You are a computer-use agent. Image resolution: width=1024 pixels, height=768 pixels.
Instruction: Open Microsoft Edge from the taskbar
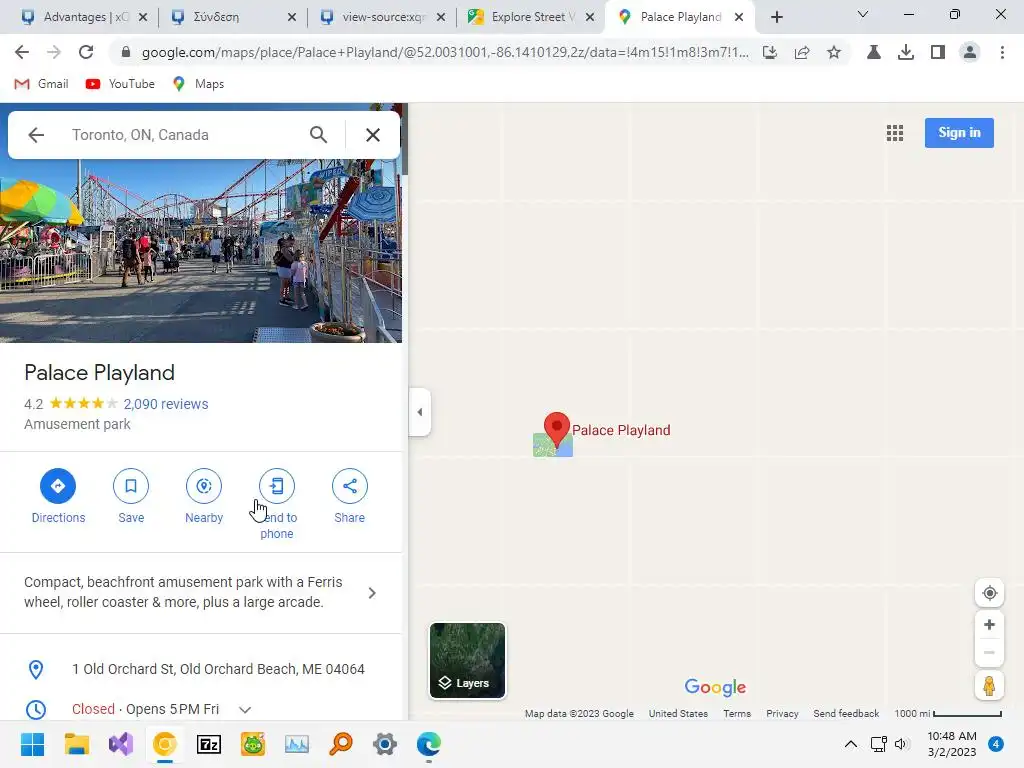tap(428, 744)
